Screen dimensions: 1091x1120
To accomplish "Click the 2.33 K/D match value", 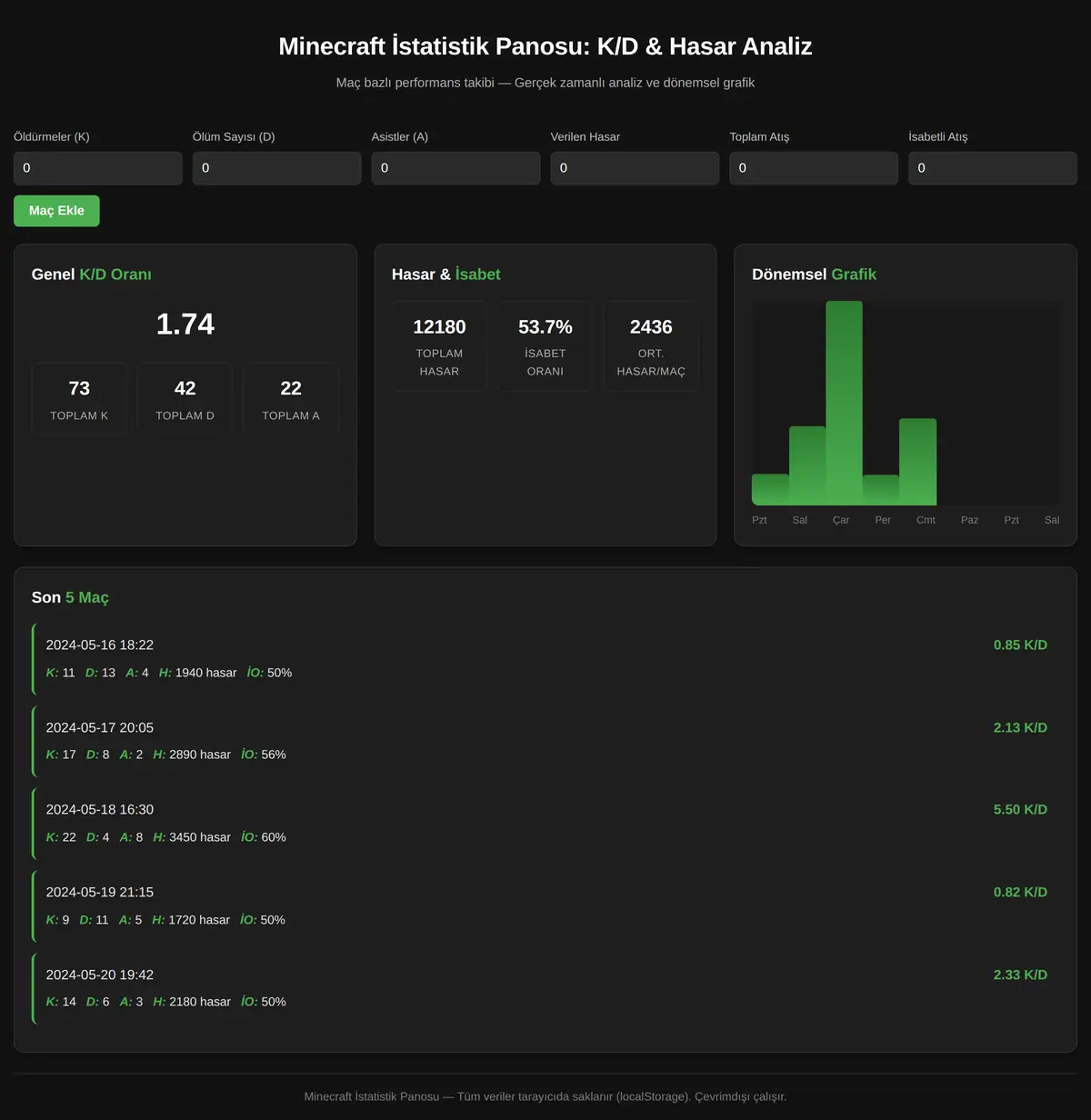I will click(1020, 975).
